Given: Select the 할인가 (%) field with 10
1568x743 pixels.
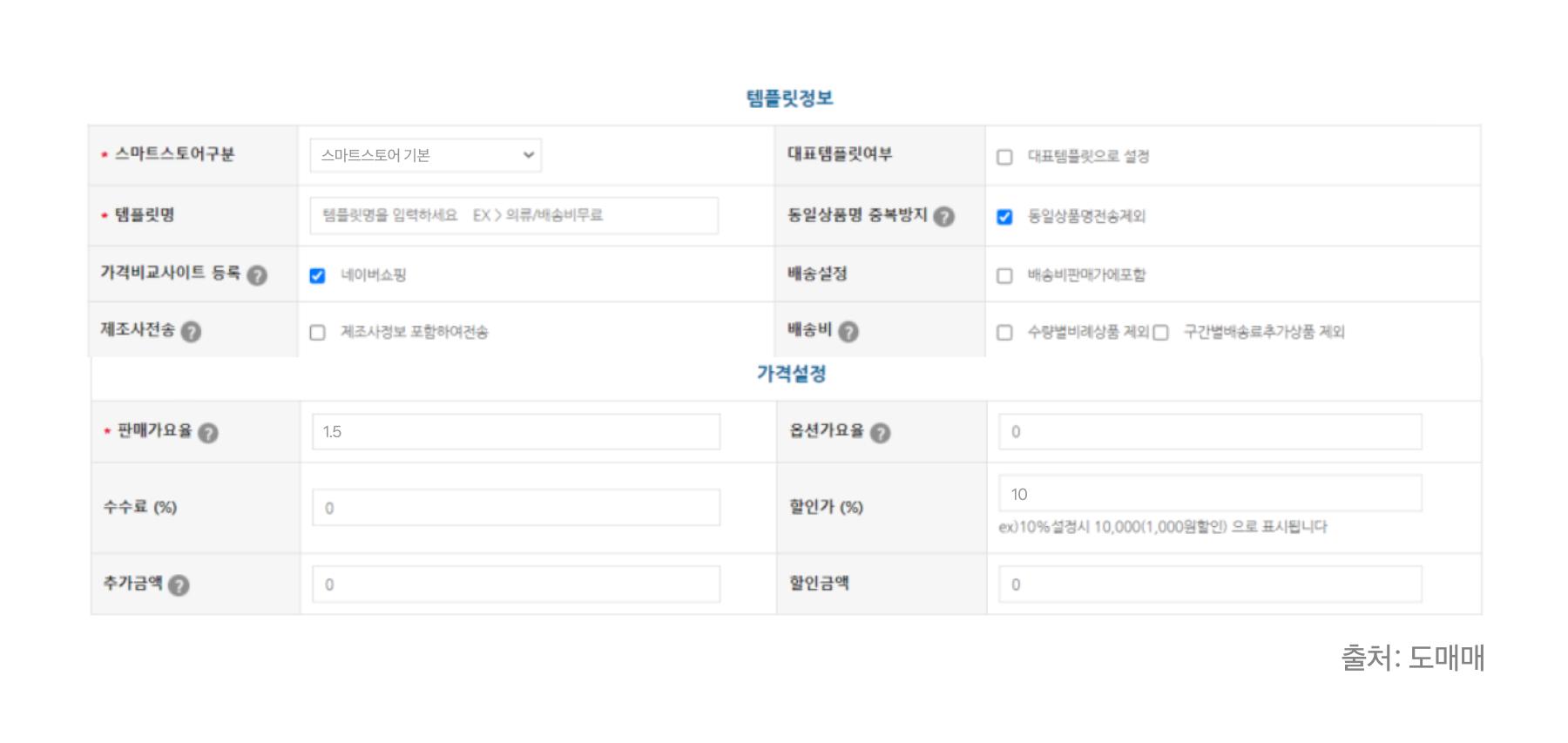Looking at the screenshot, I should click(1210, 494).
